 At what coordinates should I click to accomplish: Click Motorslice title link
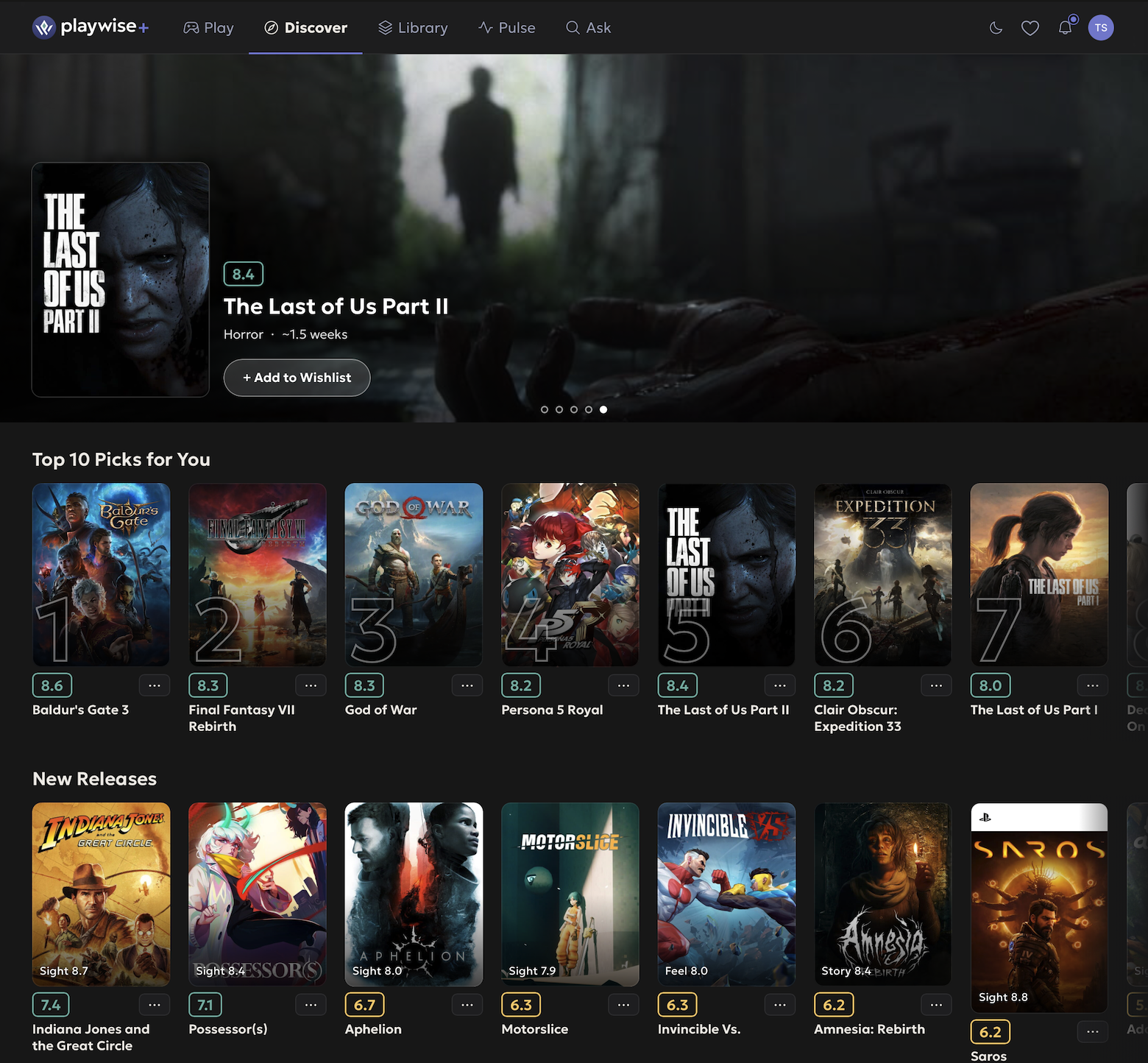coord(535,1029)
